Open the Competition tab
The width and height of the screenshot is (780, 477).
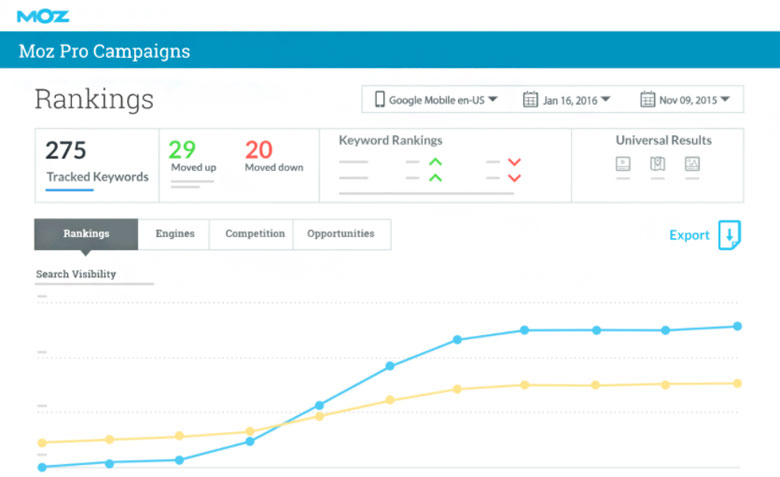[255, 234]
